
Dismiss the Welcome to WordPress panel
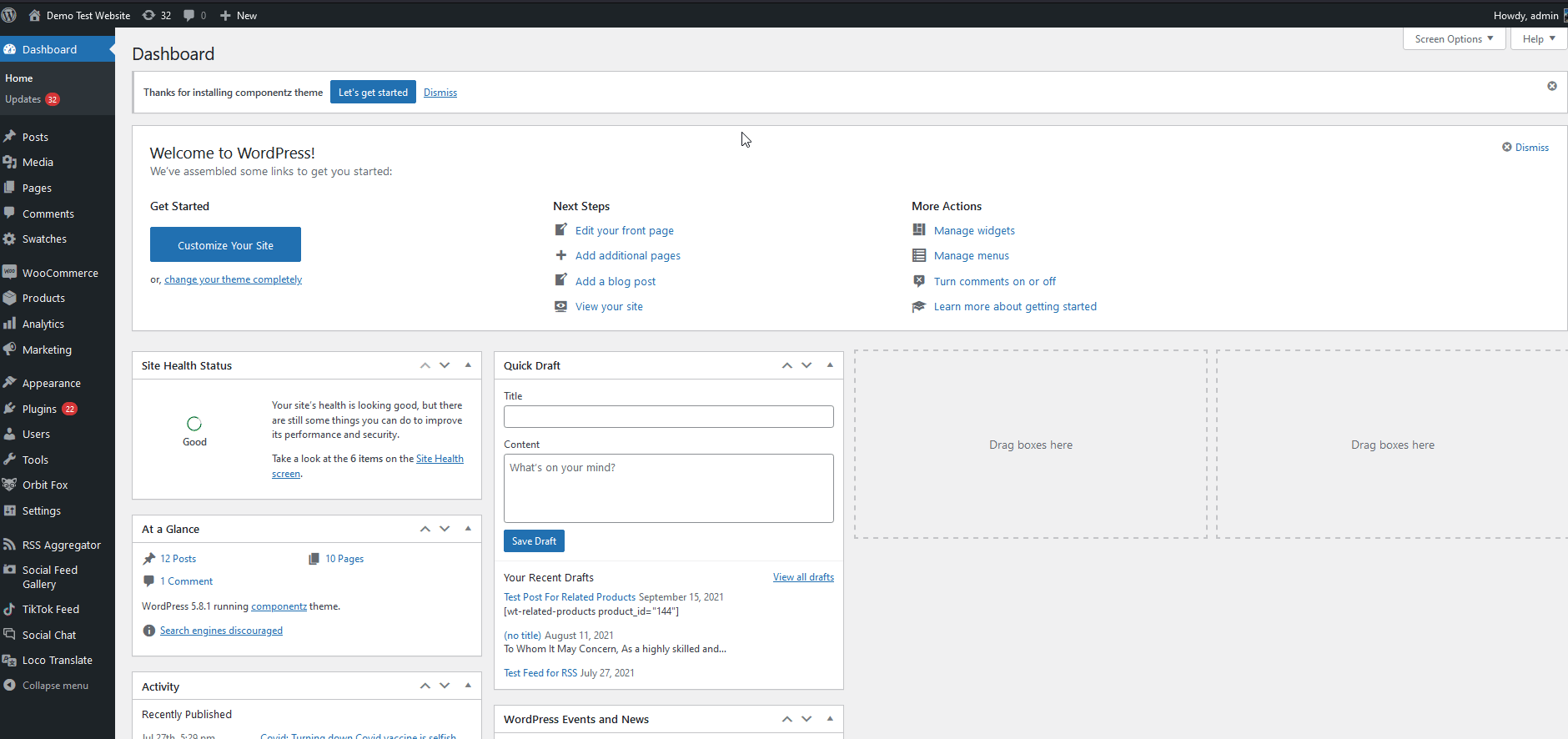(x=1525, y=148)
